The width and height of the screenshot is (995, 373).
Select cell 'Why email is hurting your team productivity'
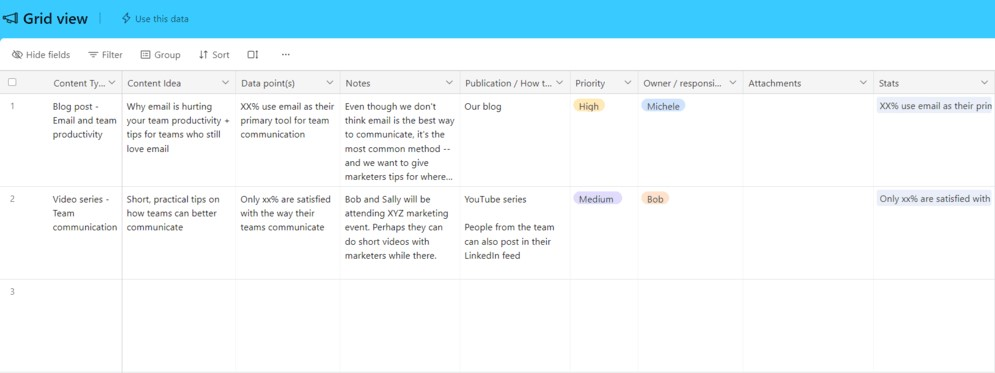179,140
